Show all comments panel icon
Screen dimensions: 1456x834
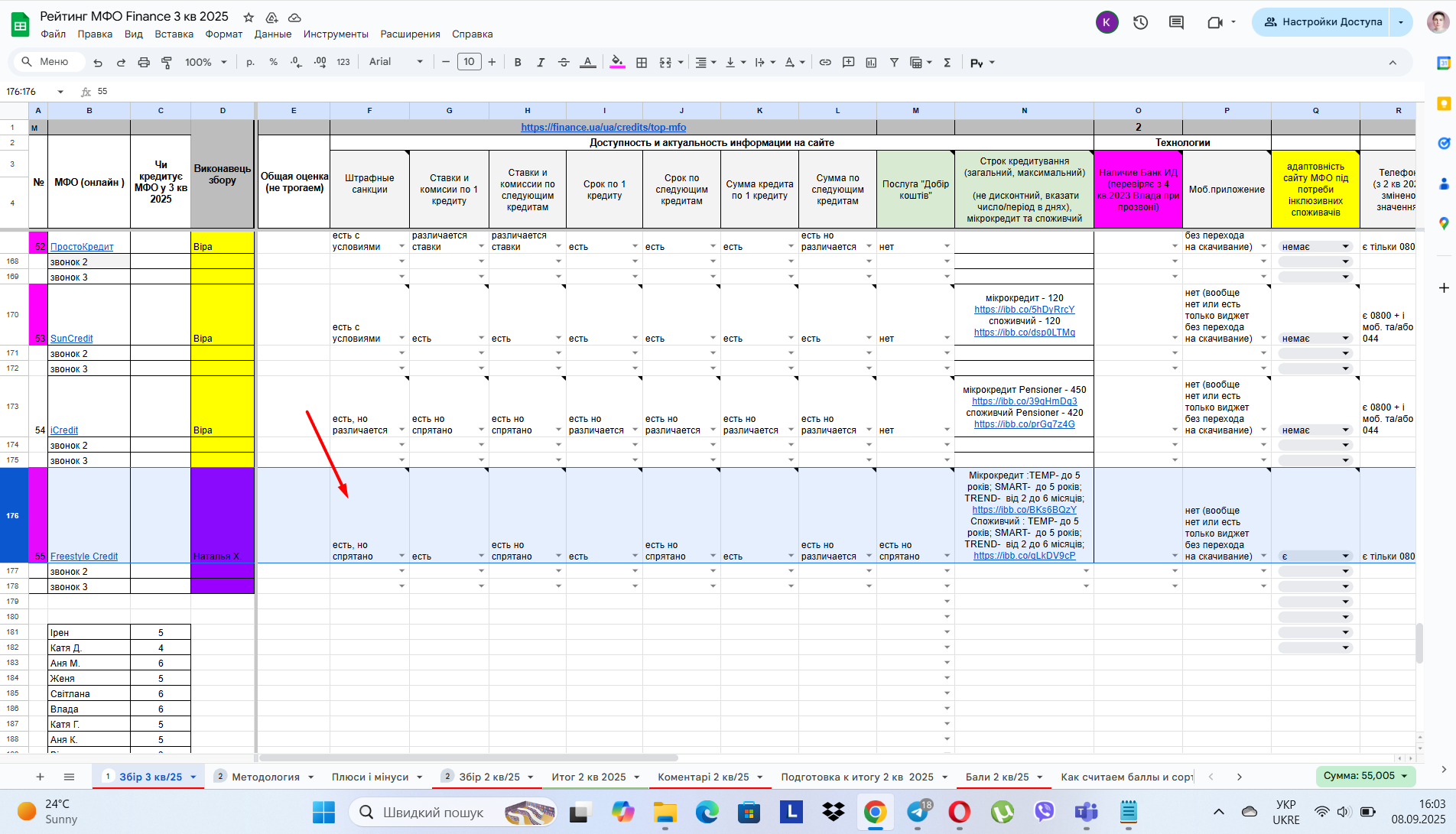point(1177,22)
